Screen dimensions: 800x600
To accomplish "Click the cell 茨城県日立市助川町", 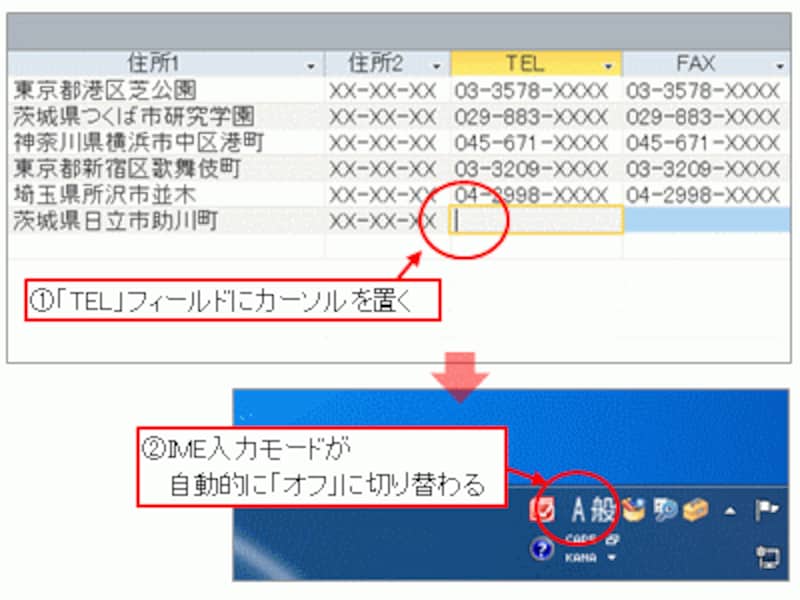I will (x=166, y=220).
